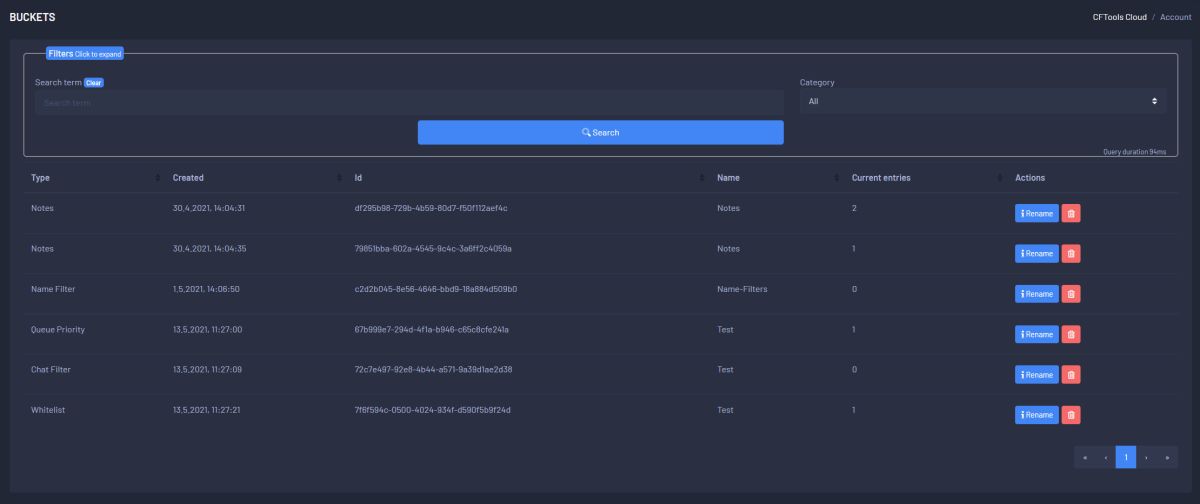
Task: Click the BUCKETS page title
Action: [x=32, y=17]
